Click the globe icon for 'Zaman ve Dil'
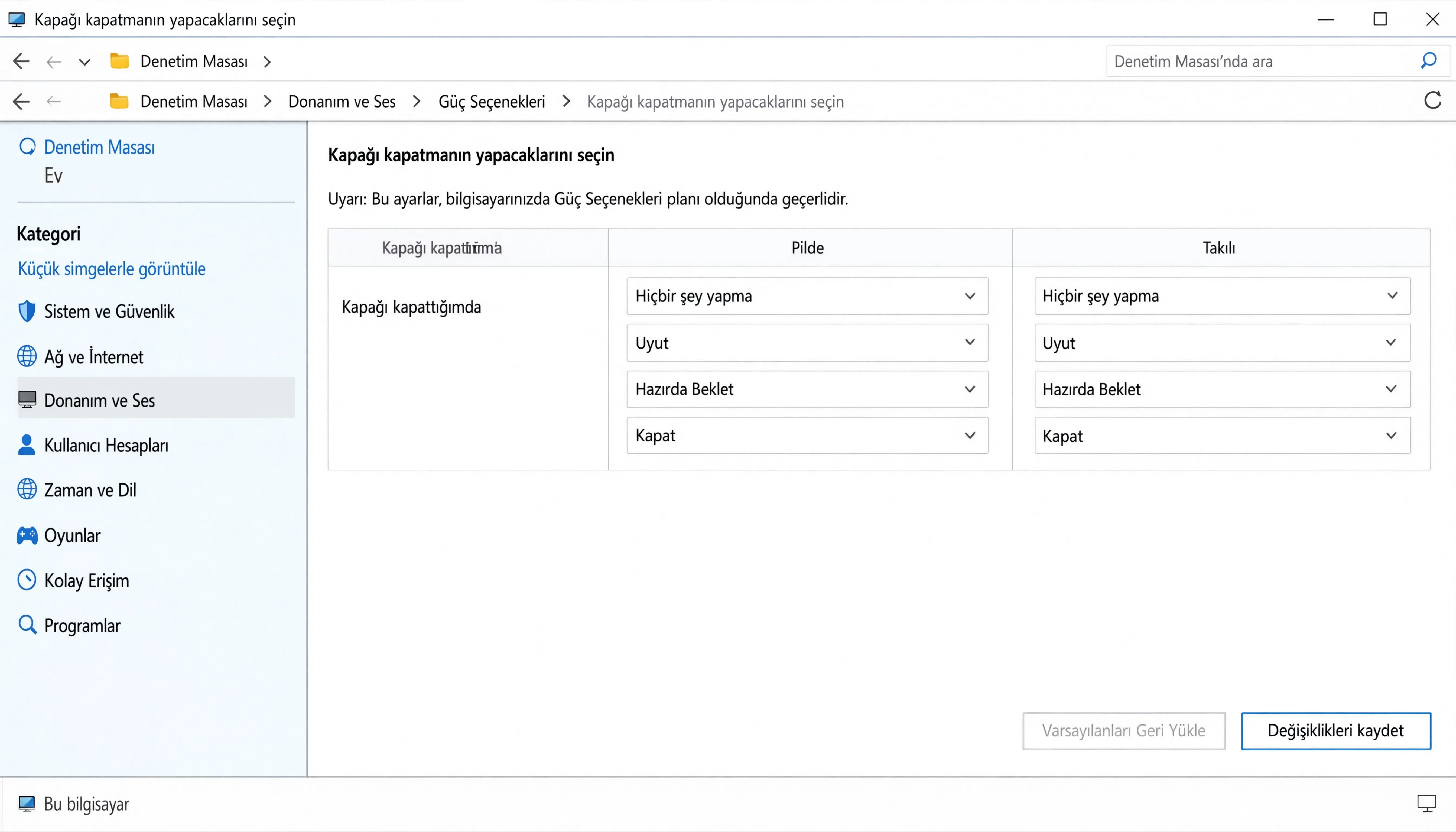The width and height of the screenshot is (1456, 832). coord(27,489)
